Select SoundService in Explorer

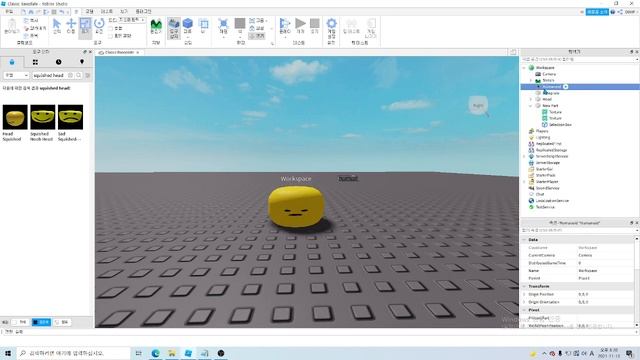[544, 188]
